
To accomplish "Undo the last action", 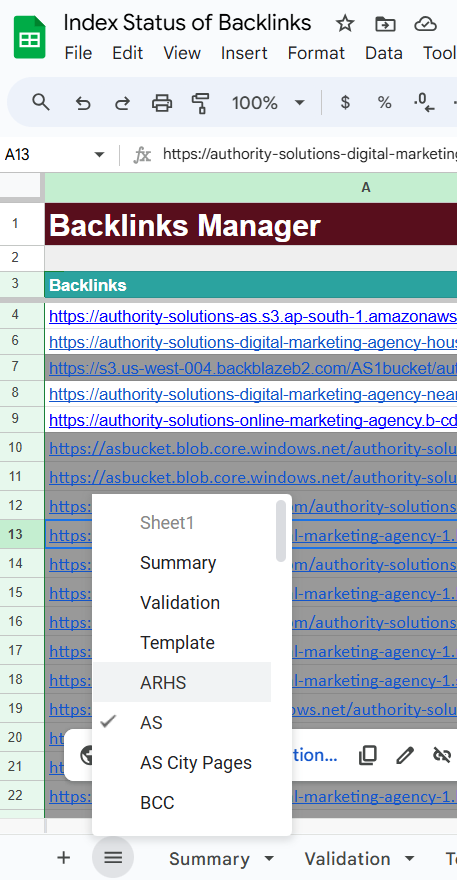I will [83, 103].
